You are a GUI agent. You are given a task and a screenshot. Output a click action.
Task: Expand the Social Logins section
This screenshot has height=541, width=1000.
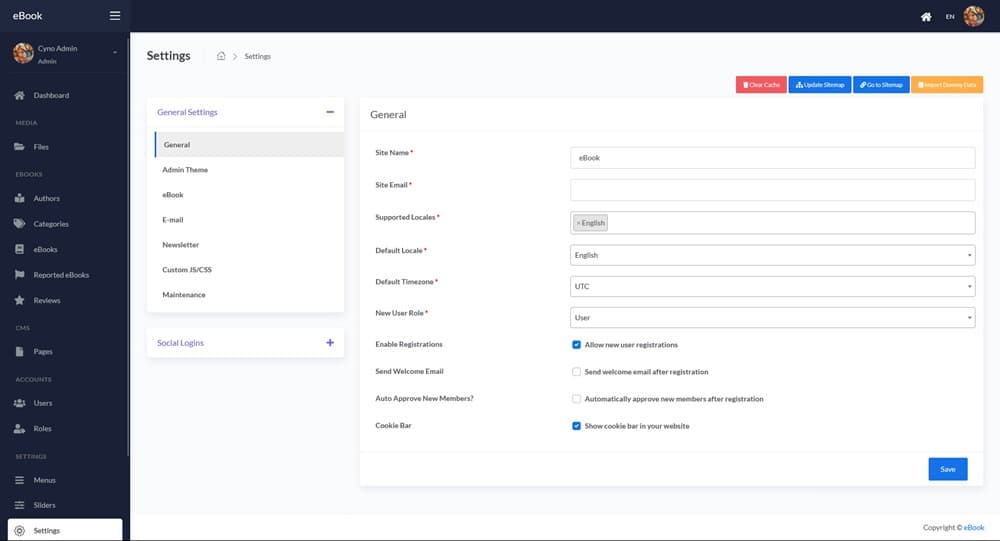pos(330,343)
